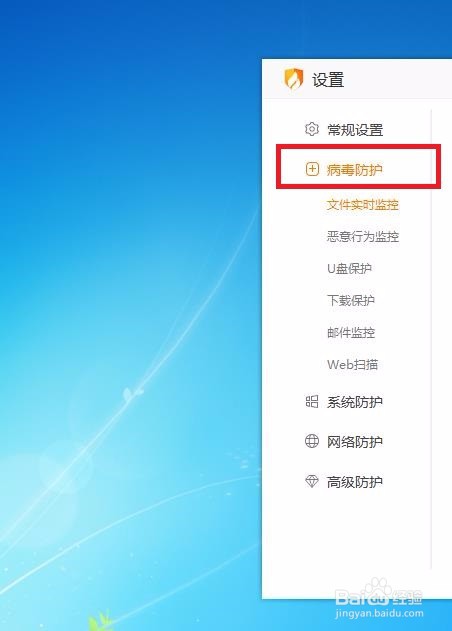Expand the 系统防护 section

(x=354, y=402)
